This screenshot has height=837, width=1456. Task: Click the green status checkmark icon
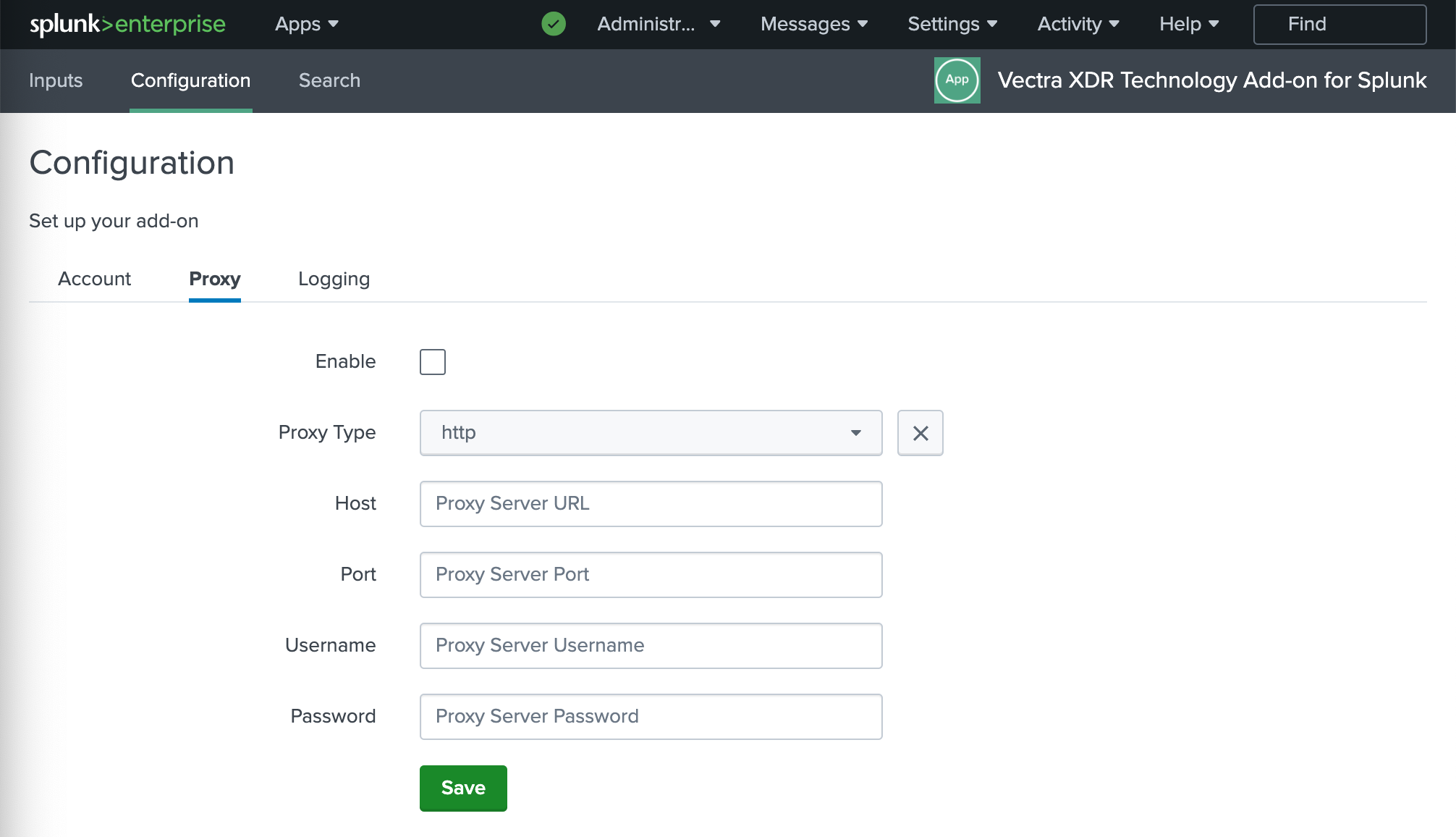click(x=553, y=24)
